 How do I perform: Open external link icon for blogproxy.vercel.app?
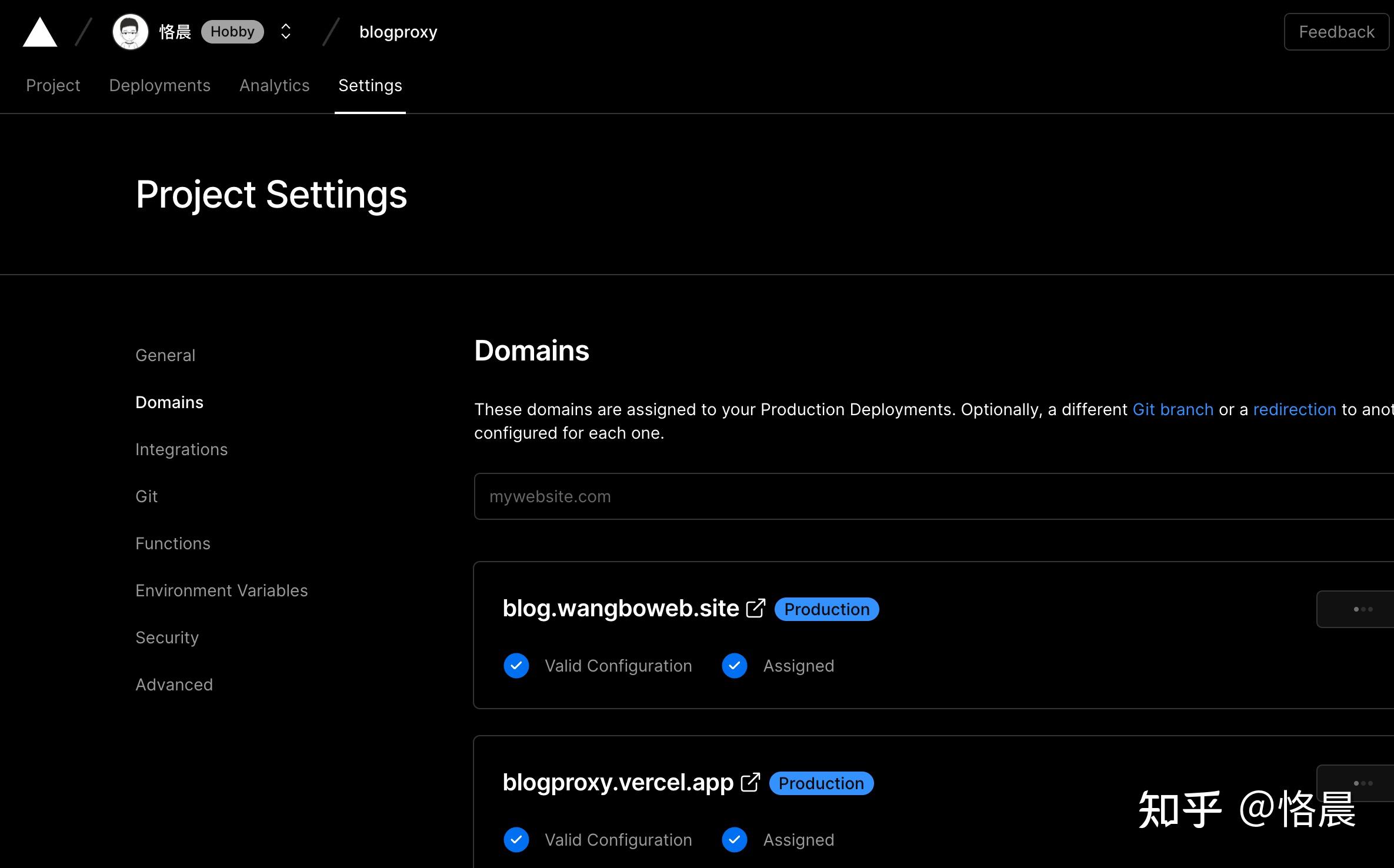[751, 782]
